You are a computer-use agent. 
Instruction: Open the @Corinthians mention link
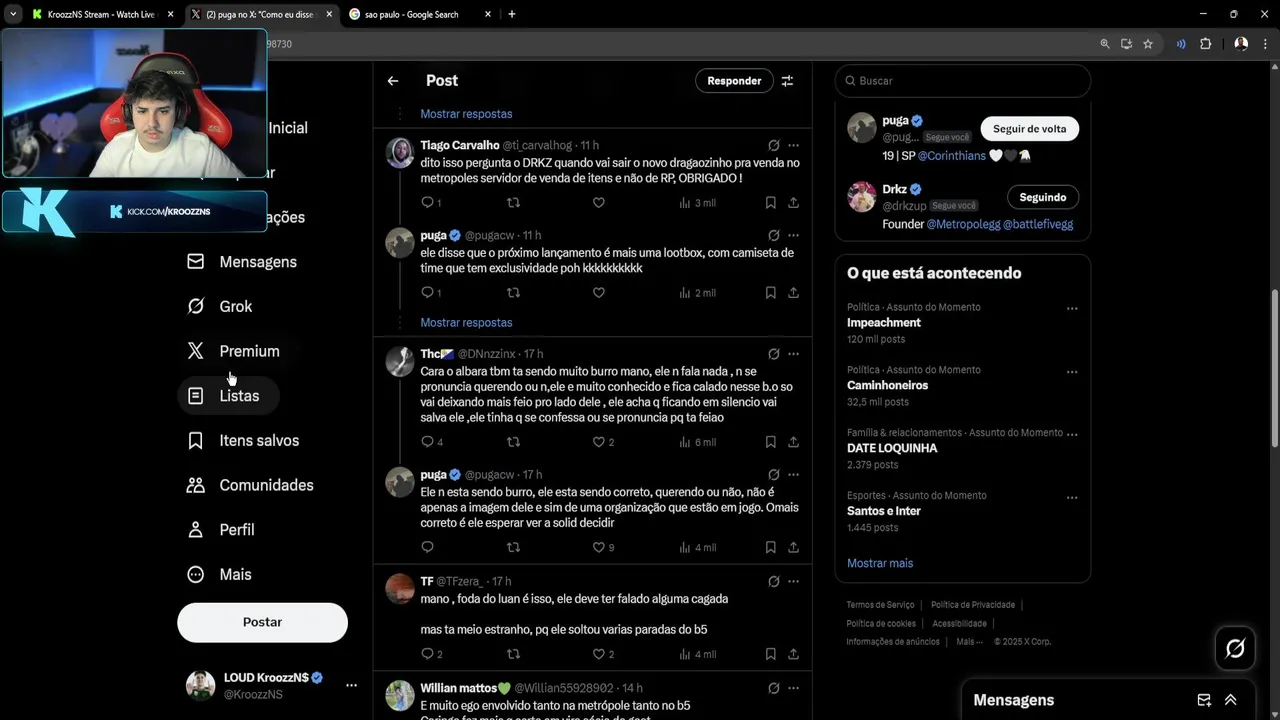(951, 156)
